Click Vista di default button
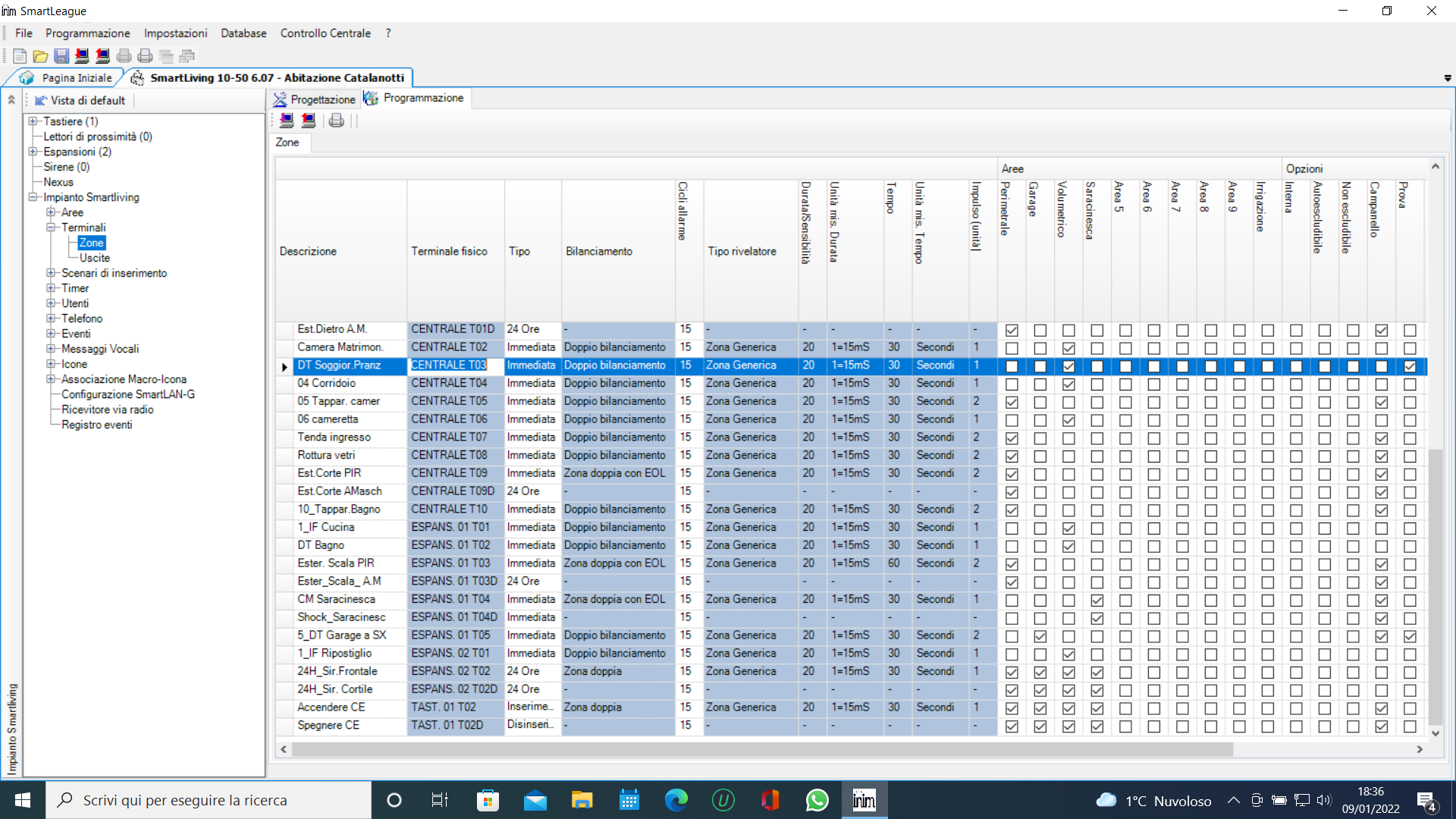The height and width of the screenshot is (819, 1456). [x=80, y=100]
